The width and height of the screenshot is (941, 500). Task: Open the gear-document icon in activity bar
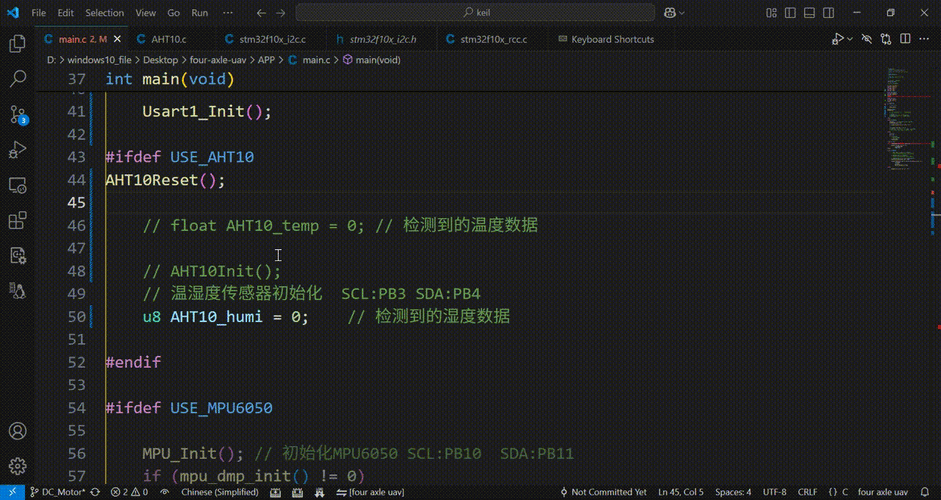(17, 256)
